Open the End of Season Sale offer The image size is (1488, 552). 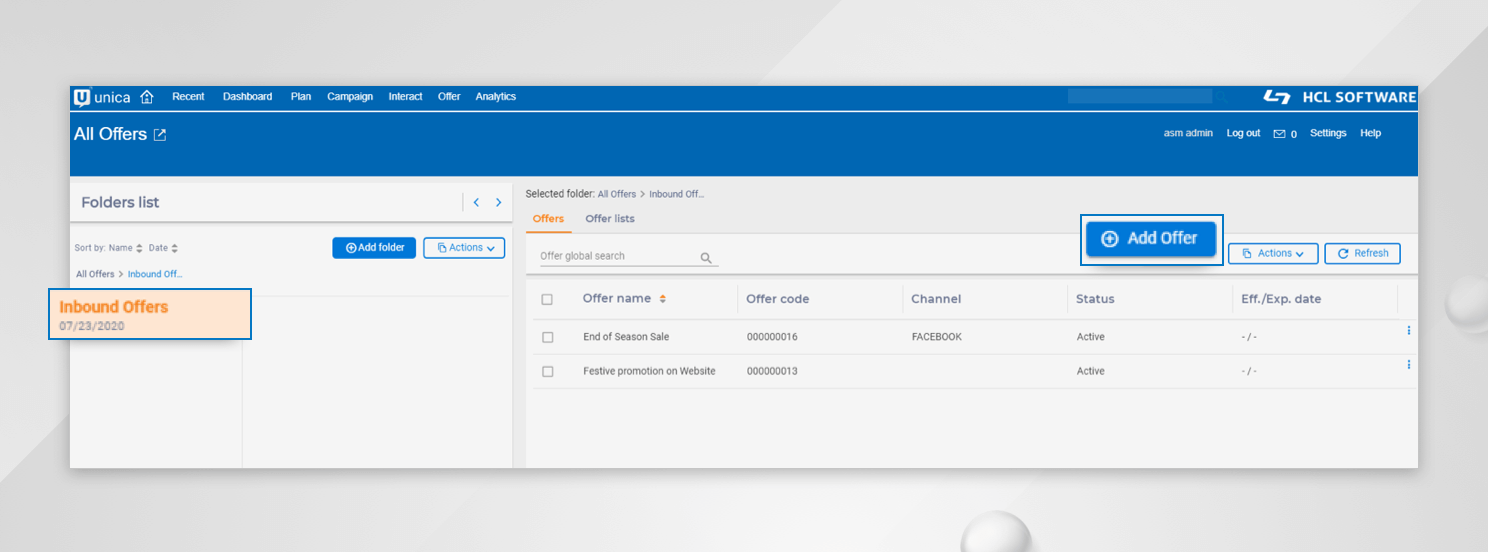(x=626, y=337)
